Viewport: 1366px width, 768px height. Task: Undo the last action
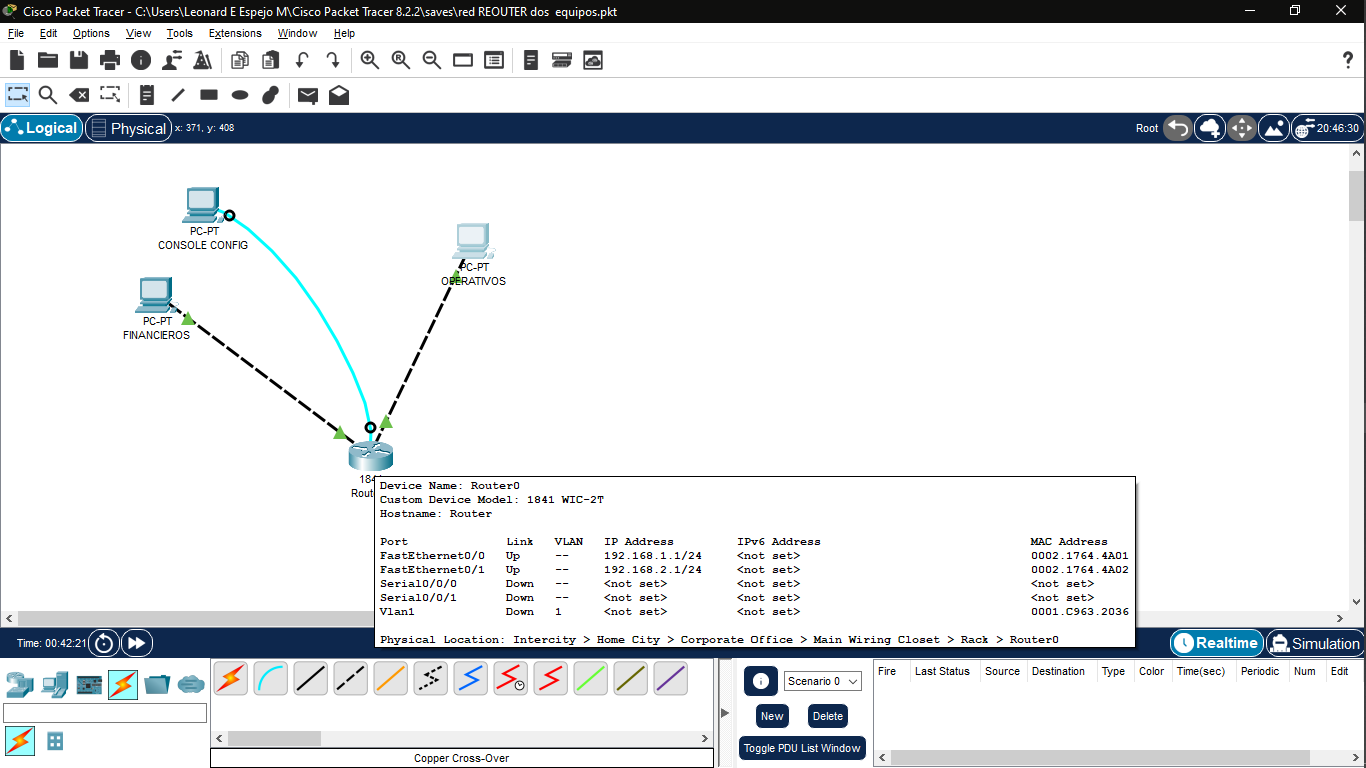pyautogui.click(x=302, y=60)
